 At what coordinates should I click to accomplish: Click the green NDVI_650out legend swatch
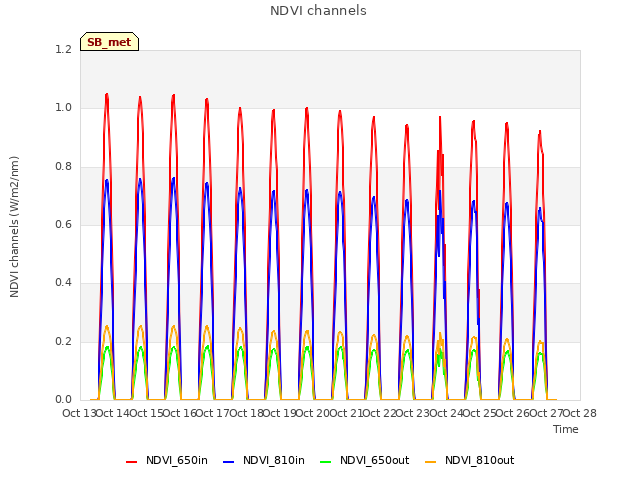click(x=325, y=462)
